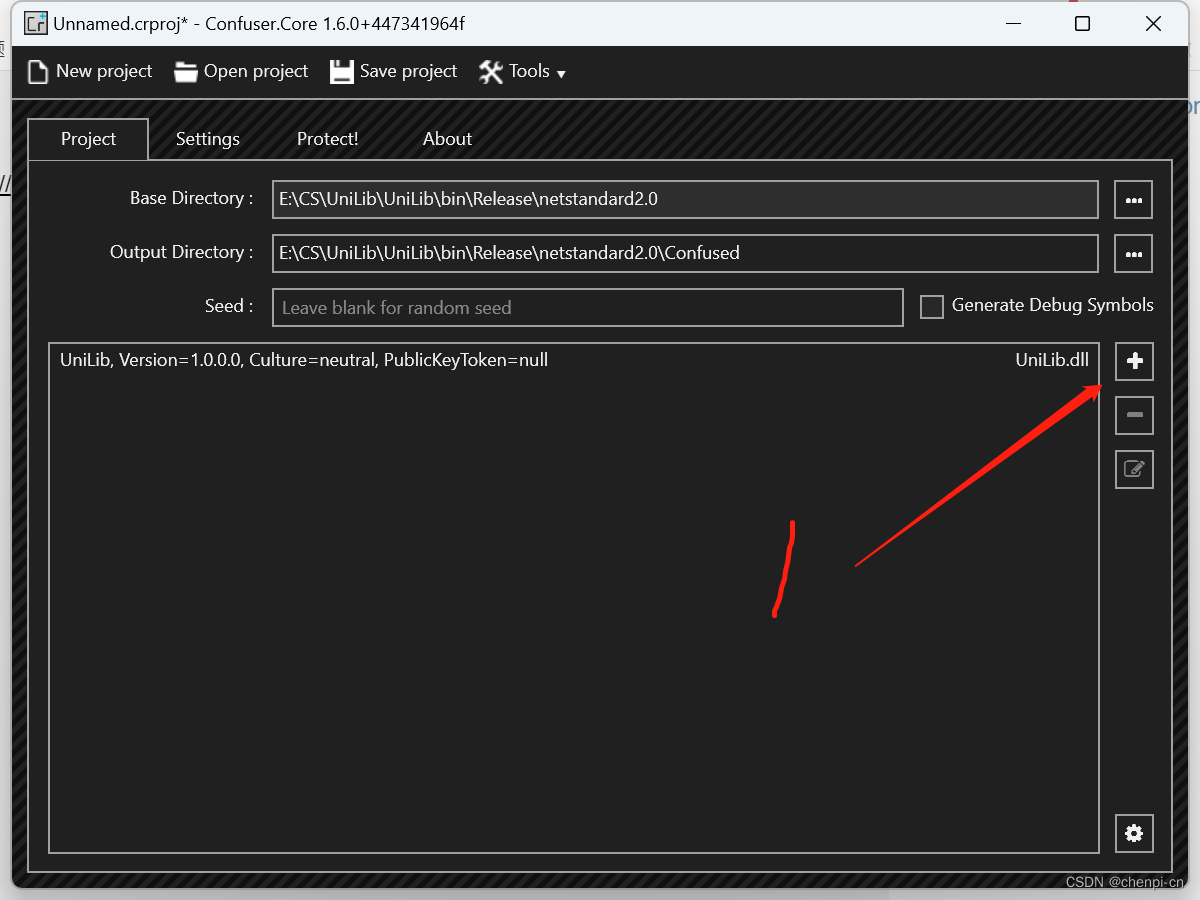This screenshot has width=1200, height=900.
Task: Enable Generate Debug Symbols
Action: click(931, 306)
